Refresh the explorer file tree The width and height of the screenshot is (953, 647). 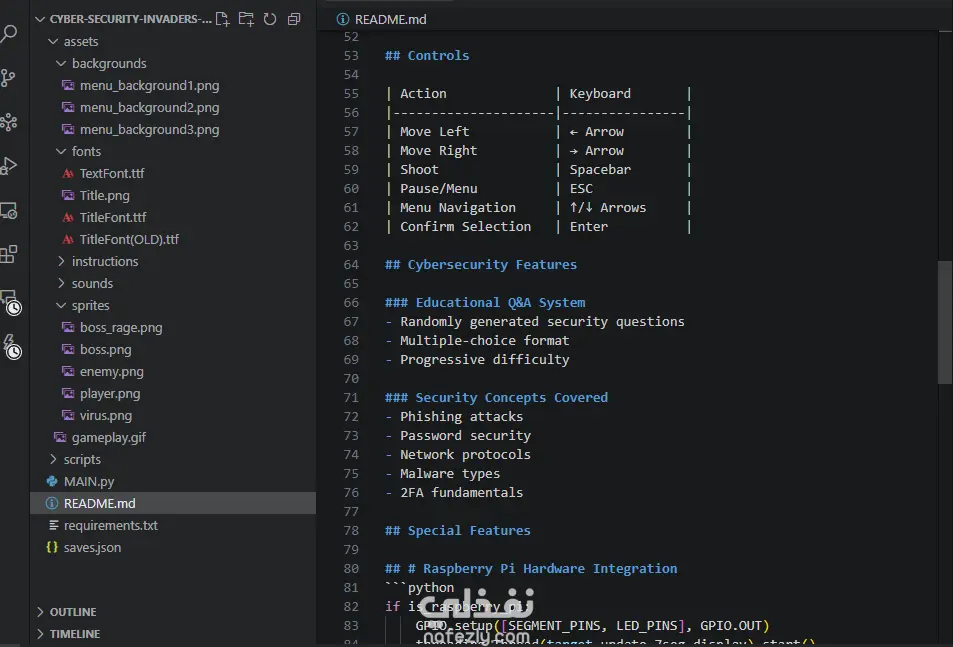point(270,19)
